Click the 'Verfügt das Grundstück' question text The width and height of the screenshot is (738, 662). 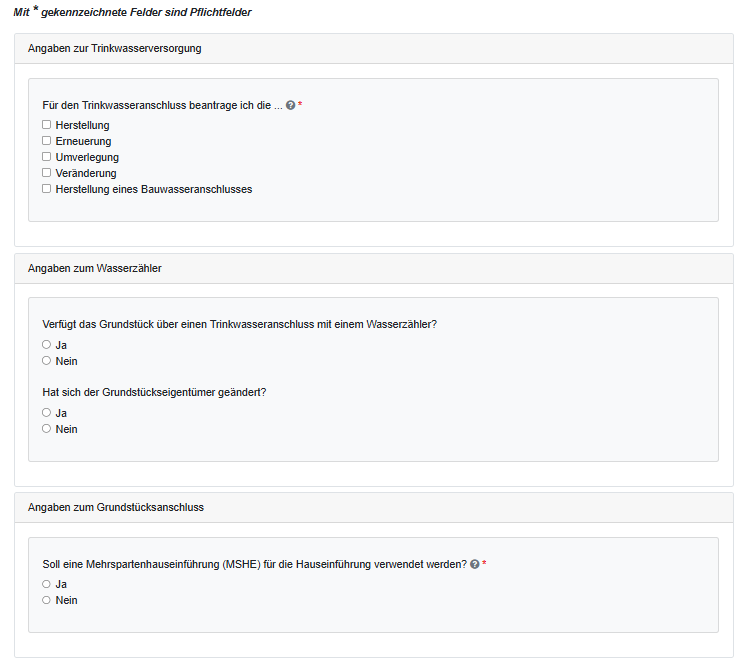[x=240, y=325]
